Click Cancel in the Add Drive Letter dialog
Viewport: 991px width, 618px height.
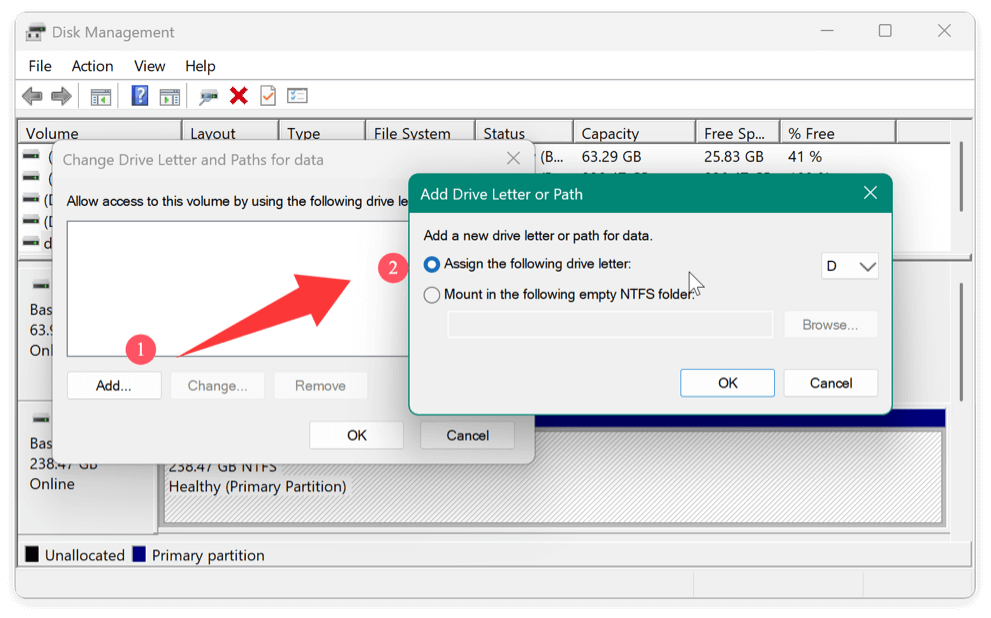(x=830, y=382)
